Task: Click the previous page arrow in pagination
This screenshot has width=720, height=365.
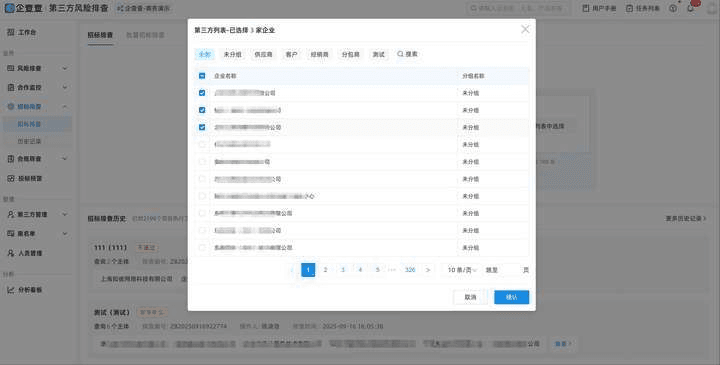Action: [292, 270]
